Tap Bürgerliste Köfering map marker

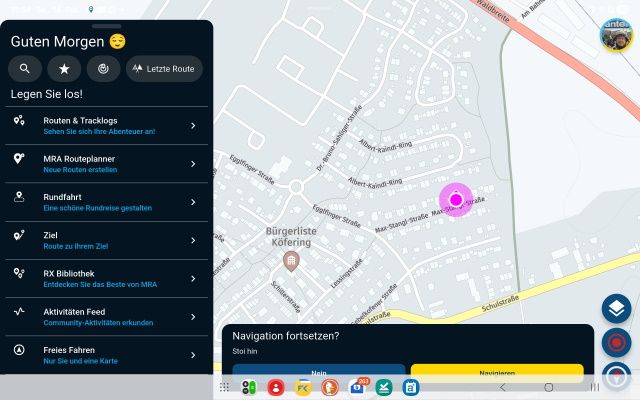291,261
